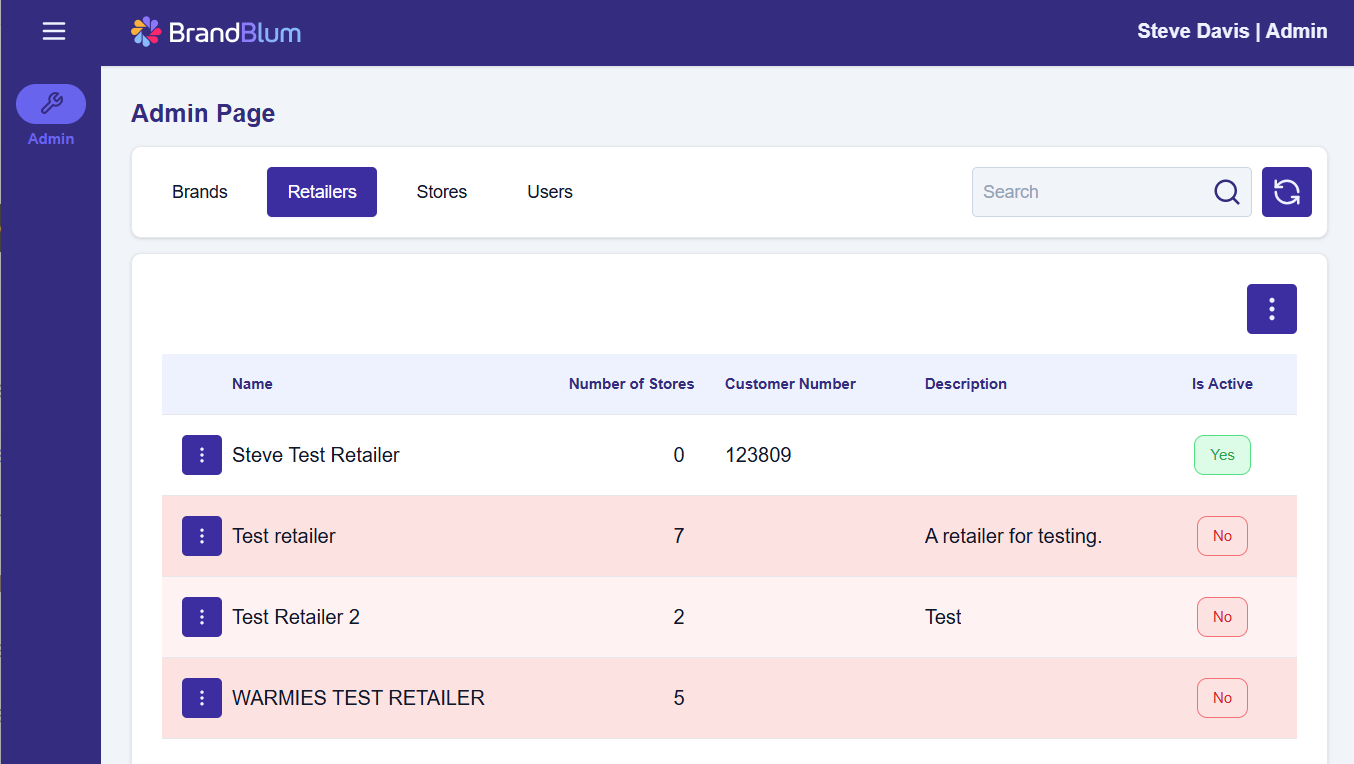Toggle the No status for WARMIES TEST RETAILER
Image resolution: width=1354 pixels, height=764 pixels.
1222,698
